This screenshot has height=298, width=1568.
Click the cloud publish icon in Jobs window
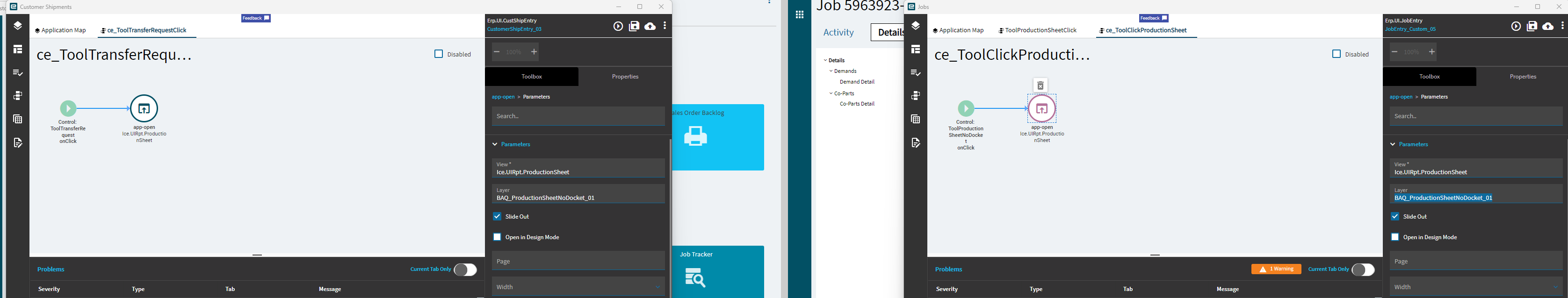point(1548,26)
